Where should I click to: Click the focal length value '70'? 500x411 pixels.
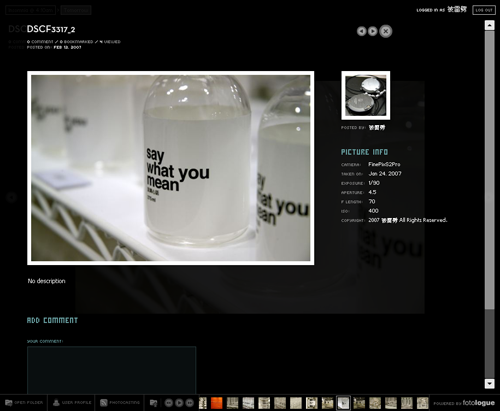372,202
